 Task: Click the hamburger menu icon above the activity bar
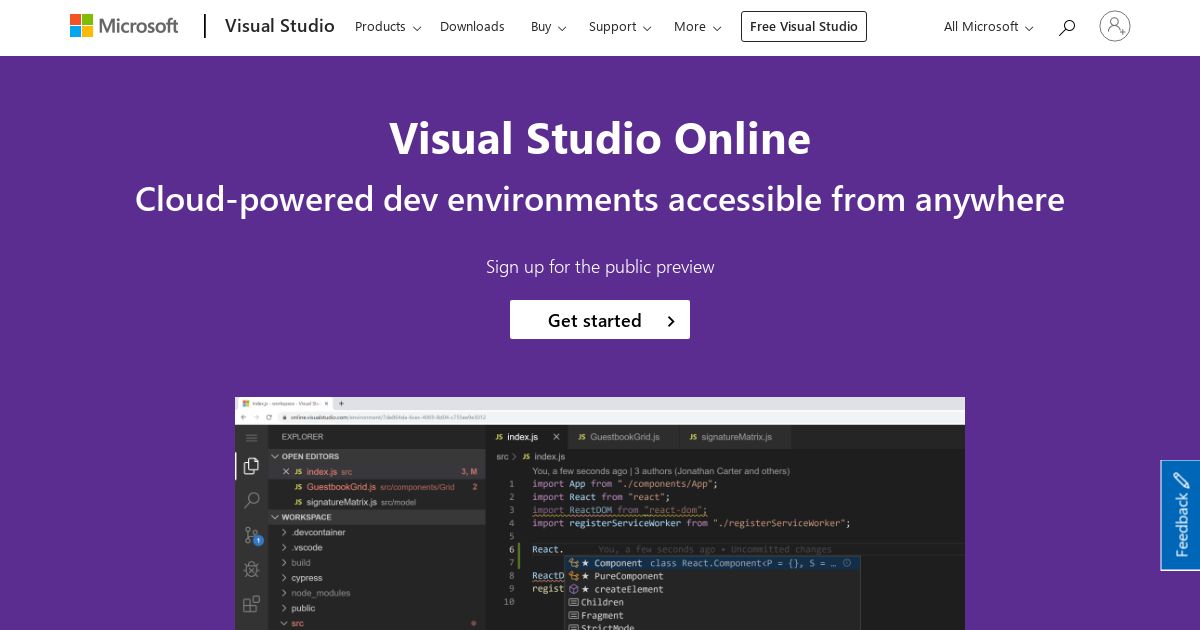coord(251,437)
